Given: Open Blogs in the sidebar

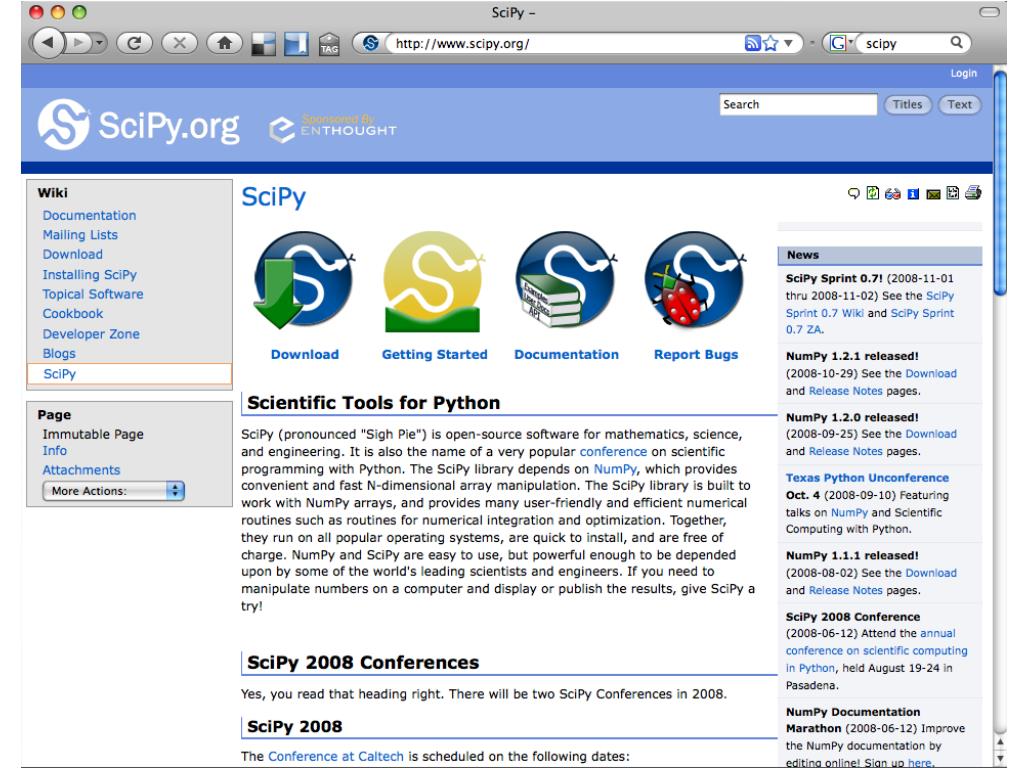Looking at the screenshot, I should (59, 354).
